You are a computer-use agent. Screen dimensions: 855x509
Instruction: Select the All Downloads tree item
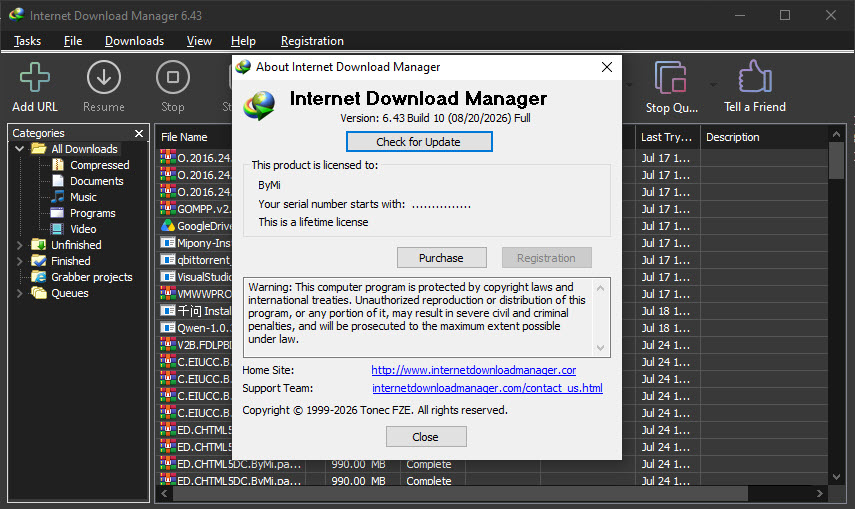click(x=85, y=149)
